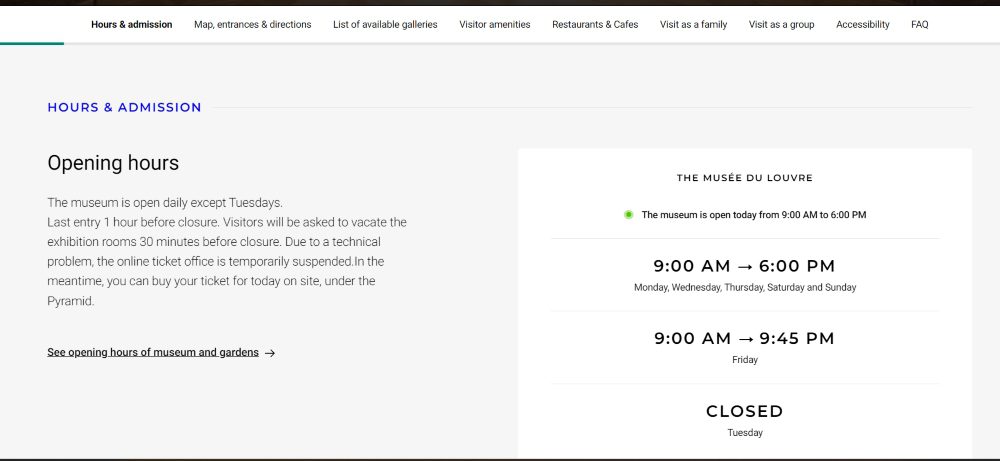Go to Map, entrances & directions
This screenshot has height=461, width=1000.
pyautogui.click(x=252, y=25)
